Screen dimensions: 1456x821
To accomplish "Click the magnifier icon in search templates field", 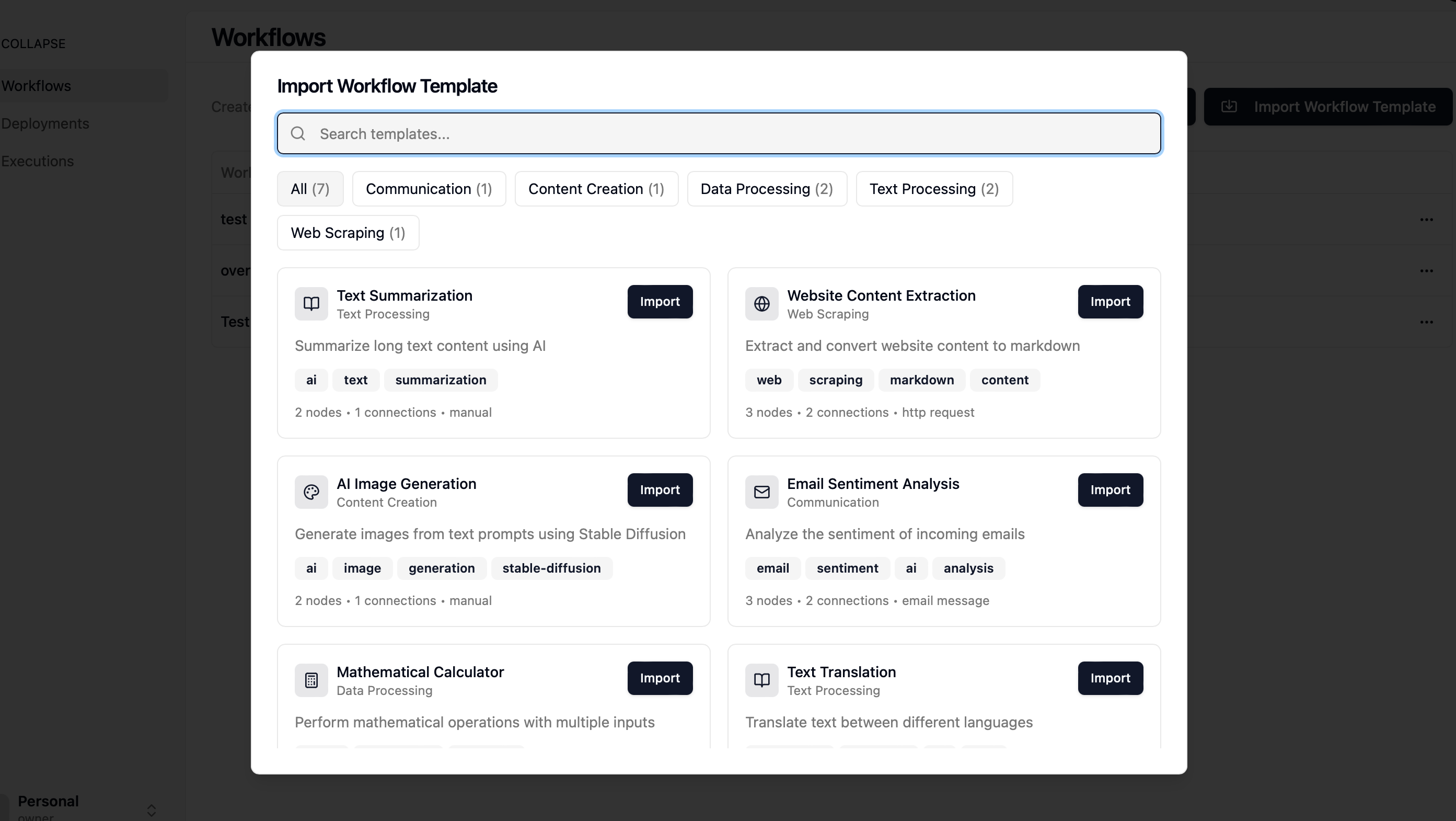I will click(x=298, y=133).
